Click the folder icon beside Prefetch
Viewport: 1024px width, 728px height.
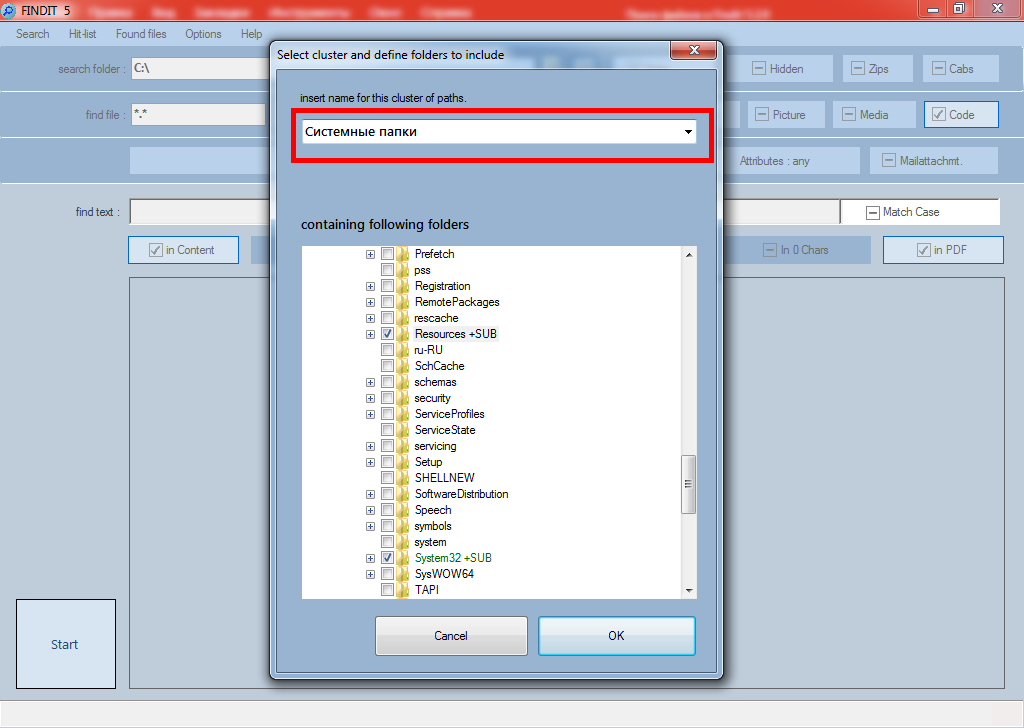pos(403,254)
